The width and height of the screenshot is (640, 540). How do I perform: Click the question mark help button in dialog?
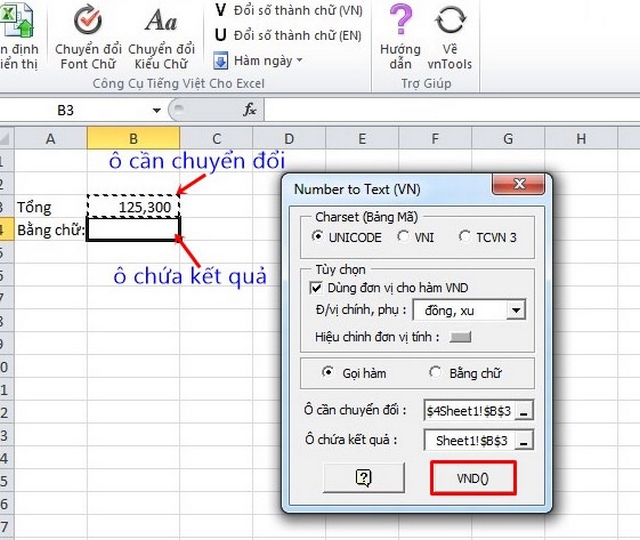[x=364, y=478]
